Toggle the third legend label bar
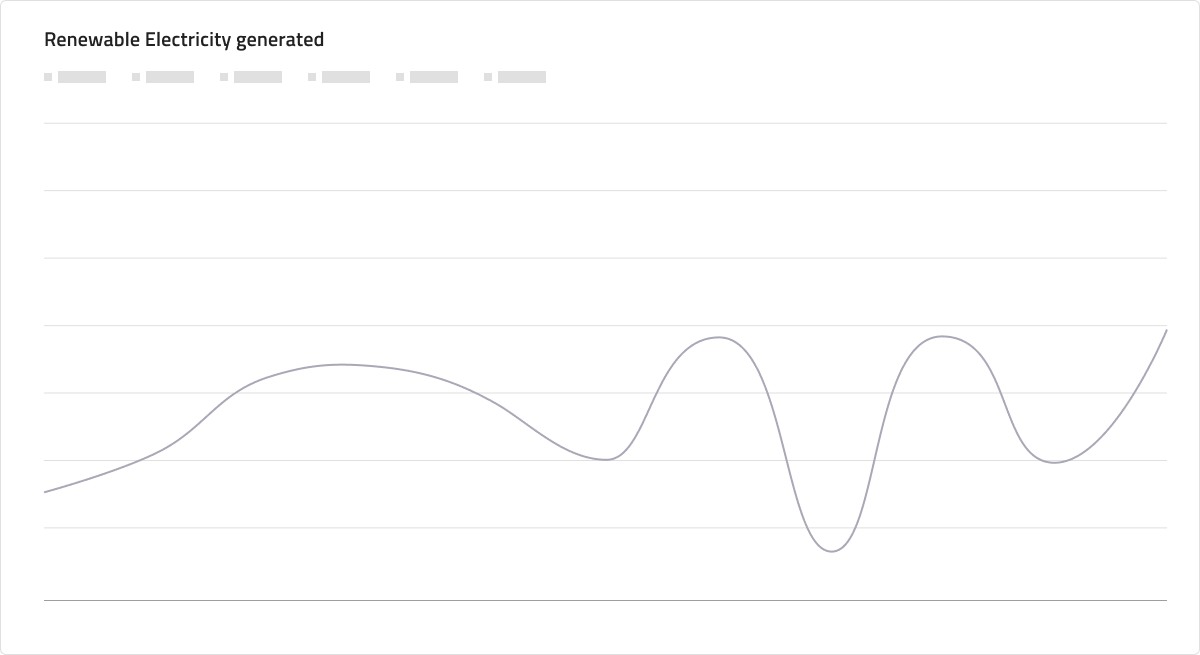The height and width of the screenshot is (655, 1200). 258,77
